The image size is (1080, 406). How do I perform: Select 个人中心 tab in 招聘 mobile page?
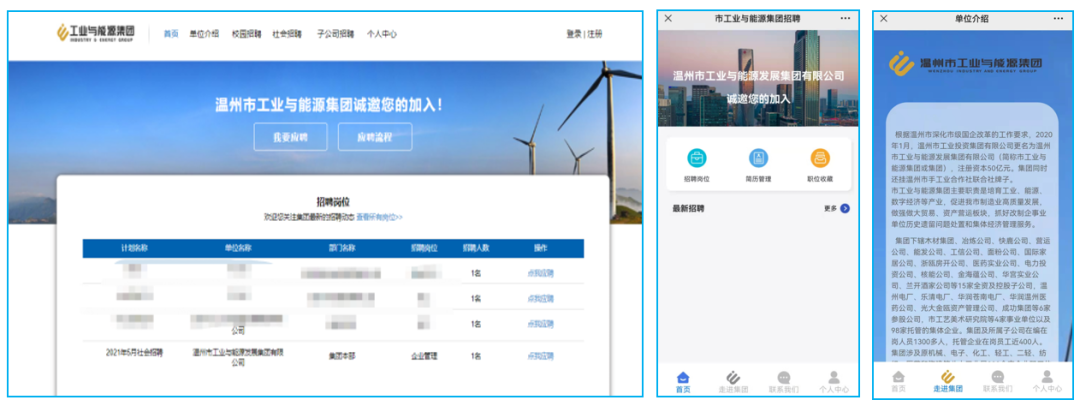(834, 383)
